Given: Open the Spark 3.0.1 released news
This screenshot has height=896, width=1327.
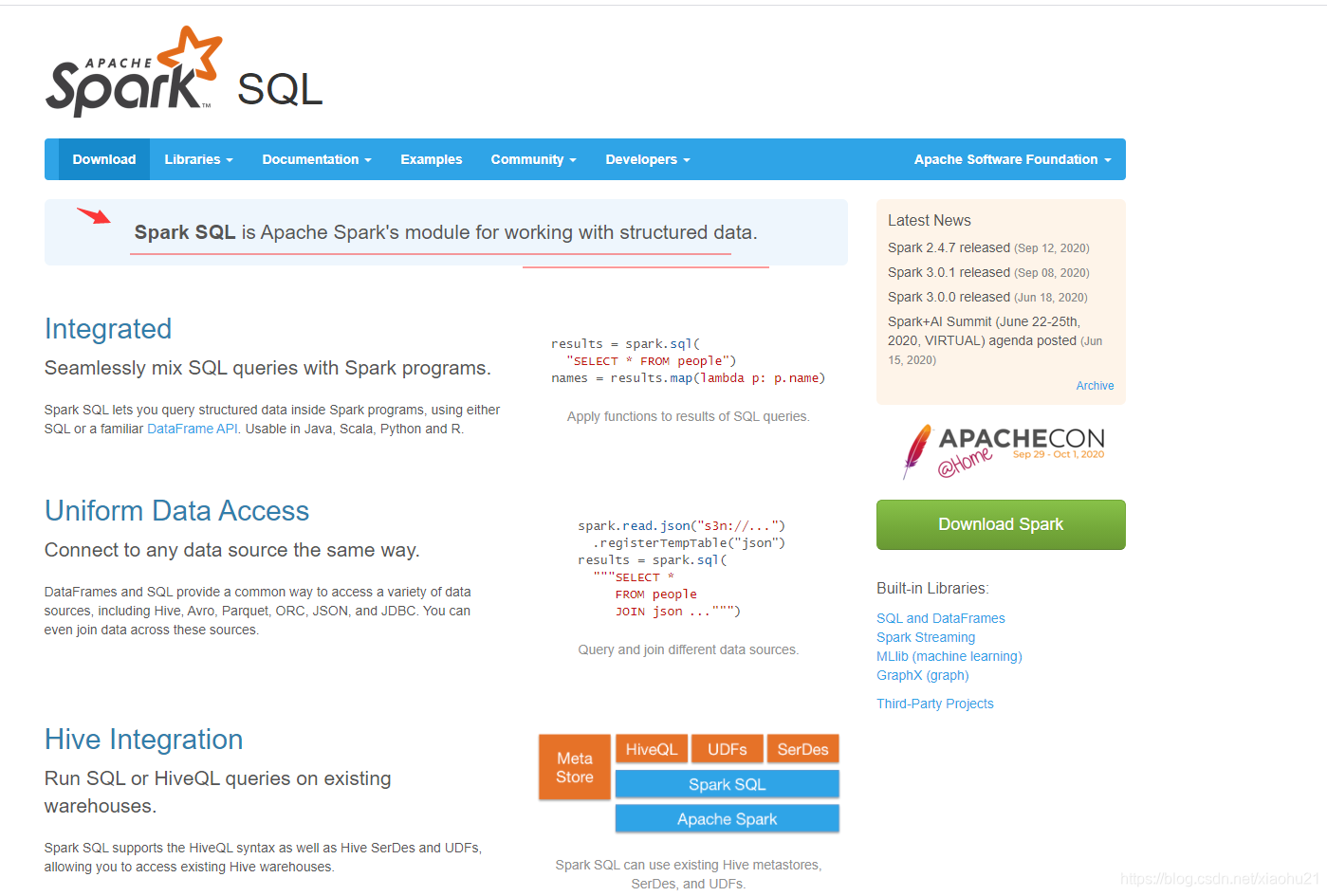Looking at the screenshot, I should 949,272.
